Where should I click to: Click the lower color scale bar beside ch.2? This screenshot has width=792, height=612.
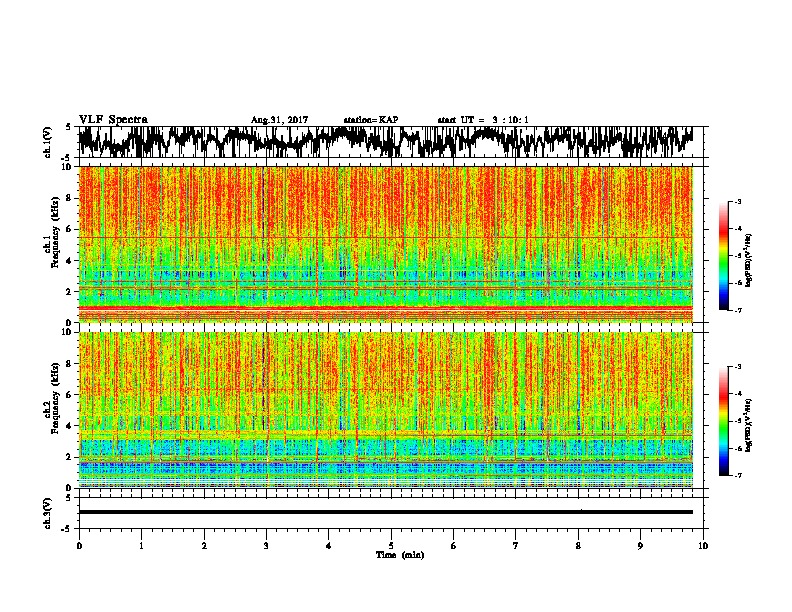[723, 421]
